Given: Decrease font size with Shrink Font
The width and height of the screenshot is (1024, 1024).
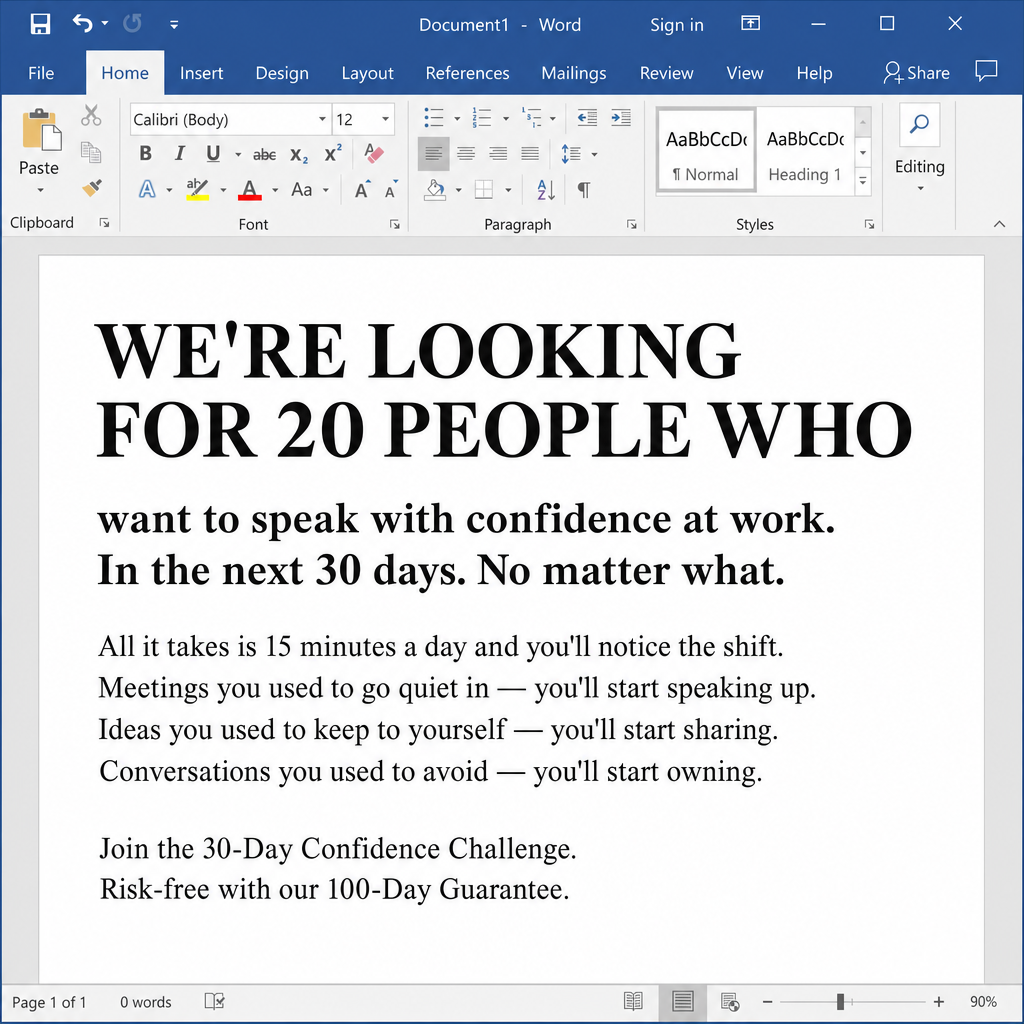Looking at the screenshot, I should [x=391, y=189].
